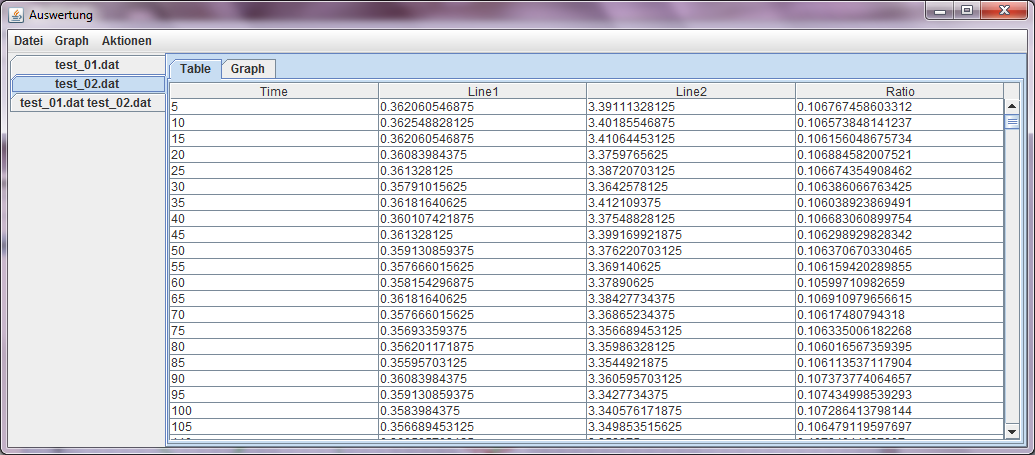Maximize the Auswertung window
Screen dimensions: 1035x455
[967, 11]
